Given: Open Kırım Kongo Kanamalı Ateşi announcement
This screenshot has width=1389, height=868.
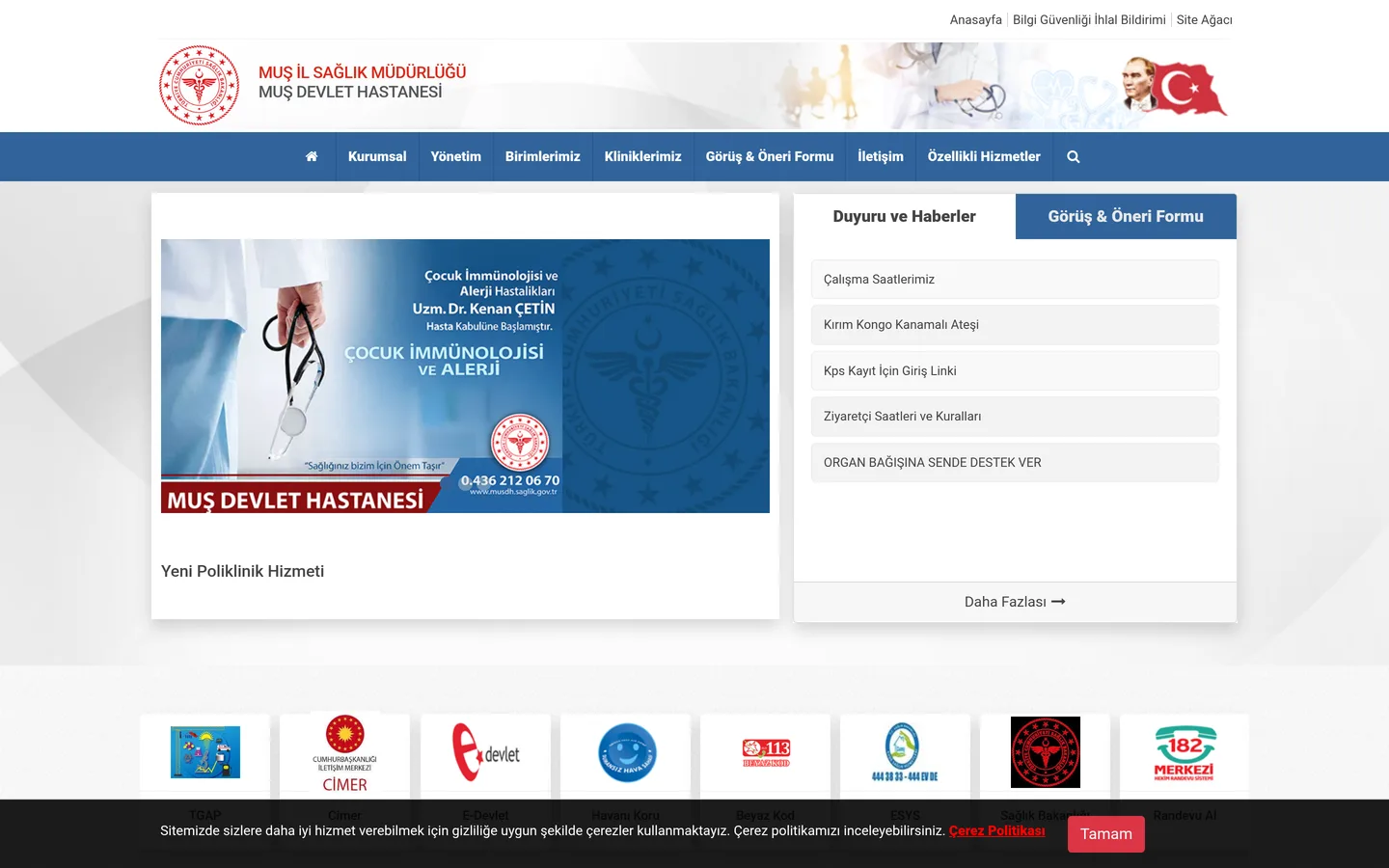Looking at the screenshot, I should 1015,325.
